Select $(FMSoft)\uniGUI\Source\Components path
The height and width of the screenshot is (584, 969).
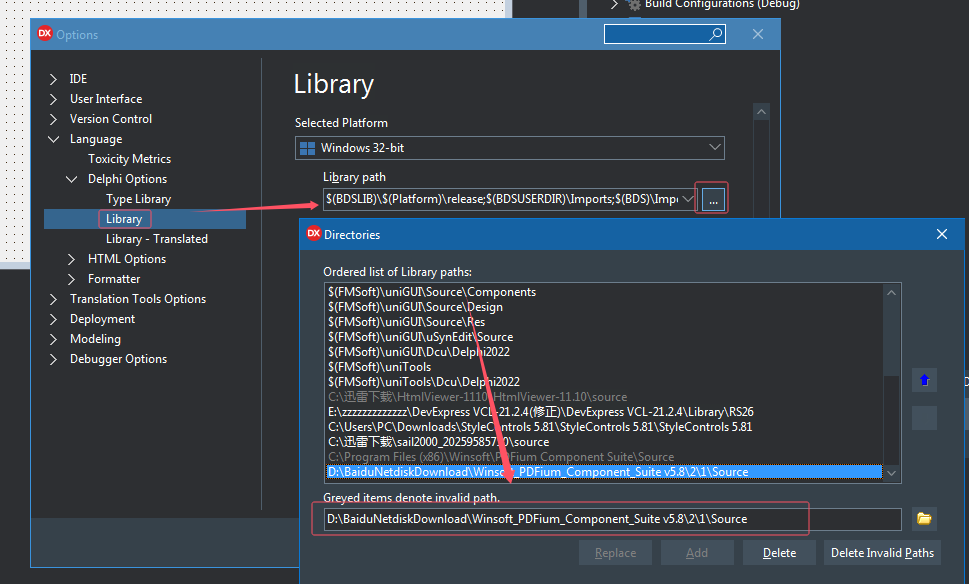click(x=432, y=292)
